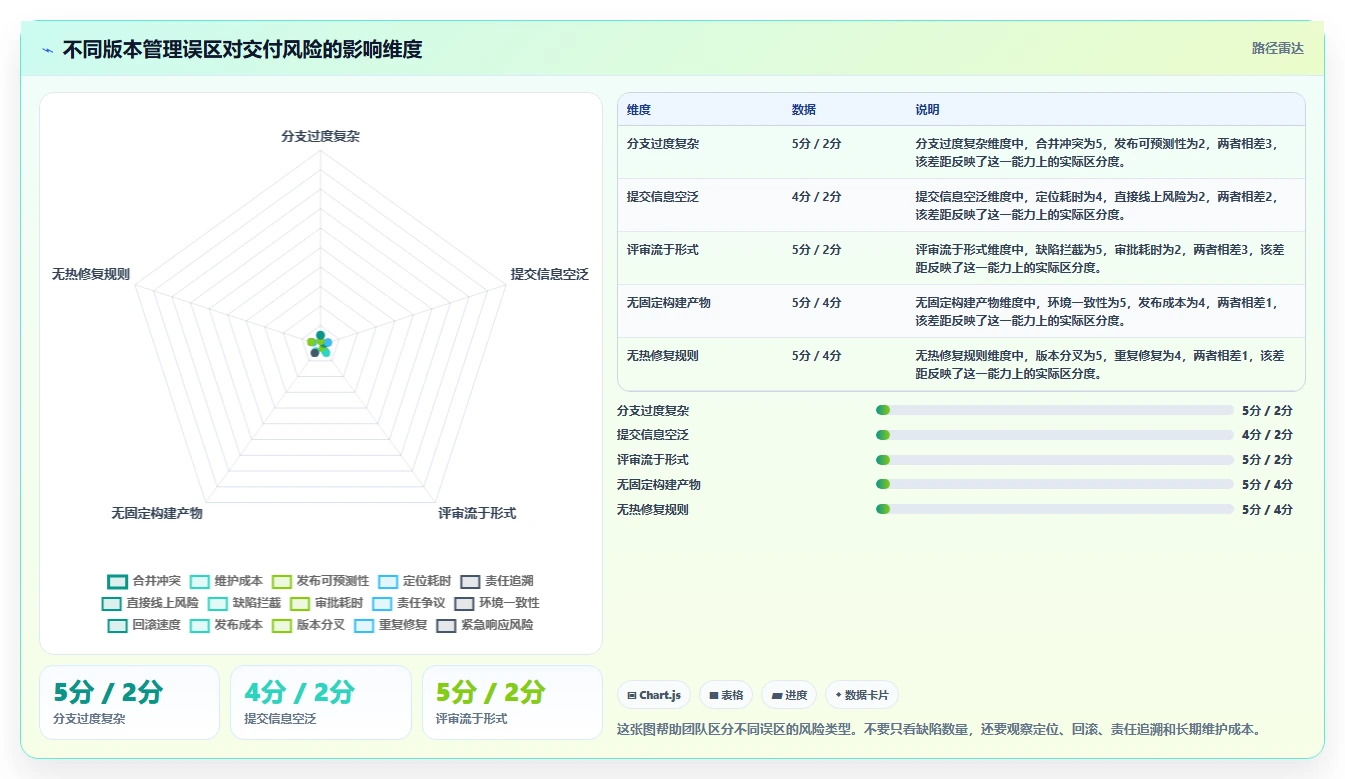This screenshot has width=1345, height=779.
Task: Click the 无热修复规则 progress bar
Action: [1055, 510]
